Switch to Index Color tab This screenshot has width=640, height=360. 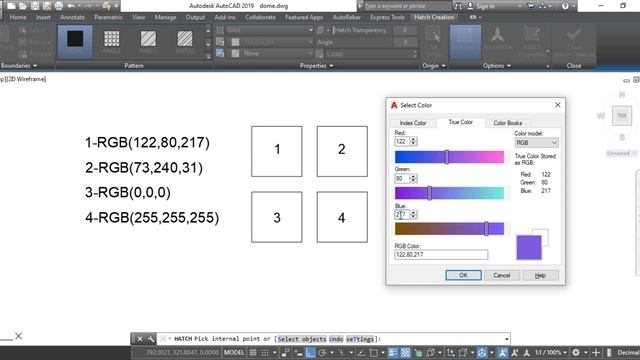(x=413, y=123)
